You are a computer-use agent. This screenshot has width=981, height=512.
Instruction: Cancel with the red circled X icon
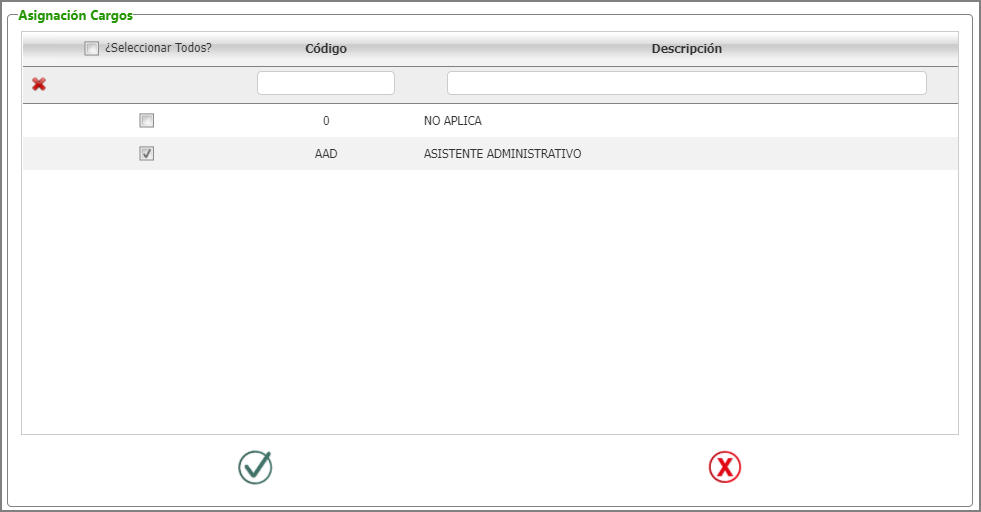pyautogui.click(x=724, y=467)
